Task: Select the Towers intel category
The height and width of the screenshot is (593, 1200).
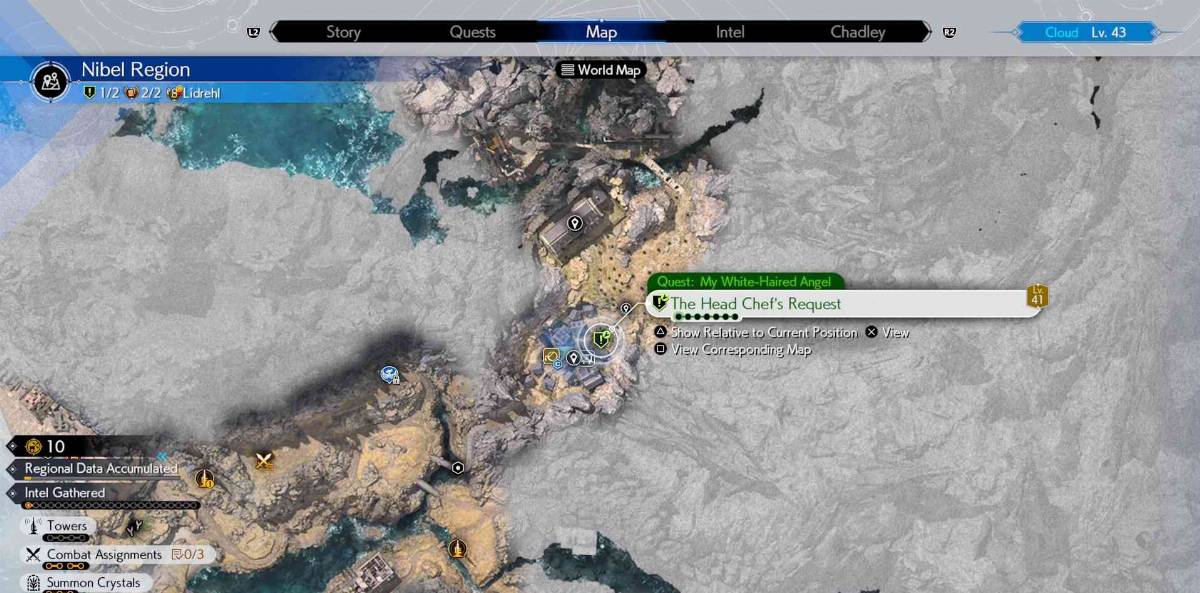Action: tap(67, 526)
